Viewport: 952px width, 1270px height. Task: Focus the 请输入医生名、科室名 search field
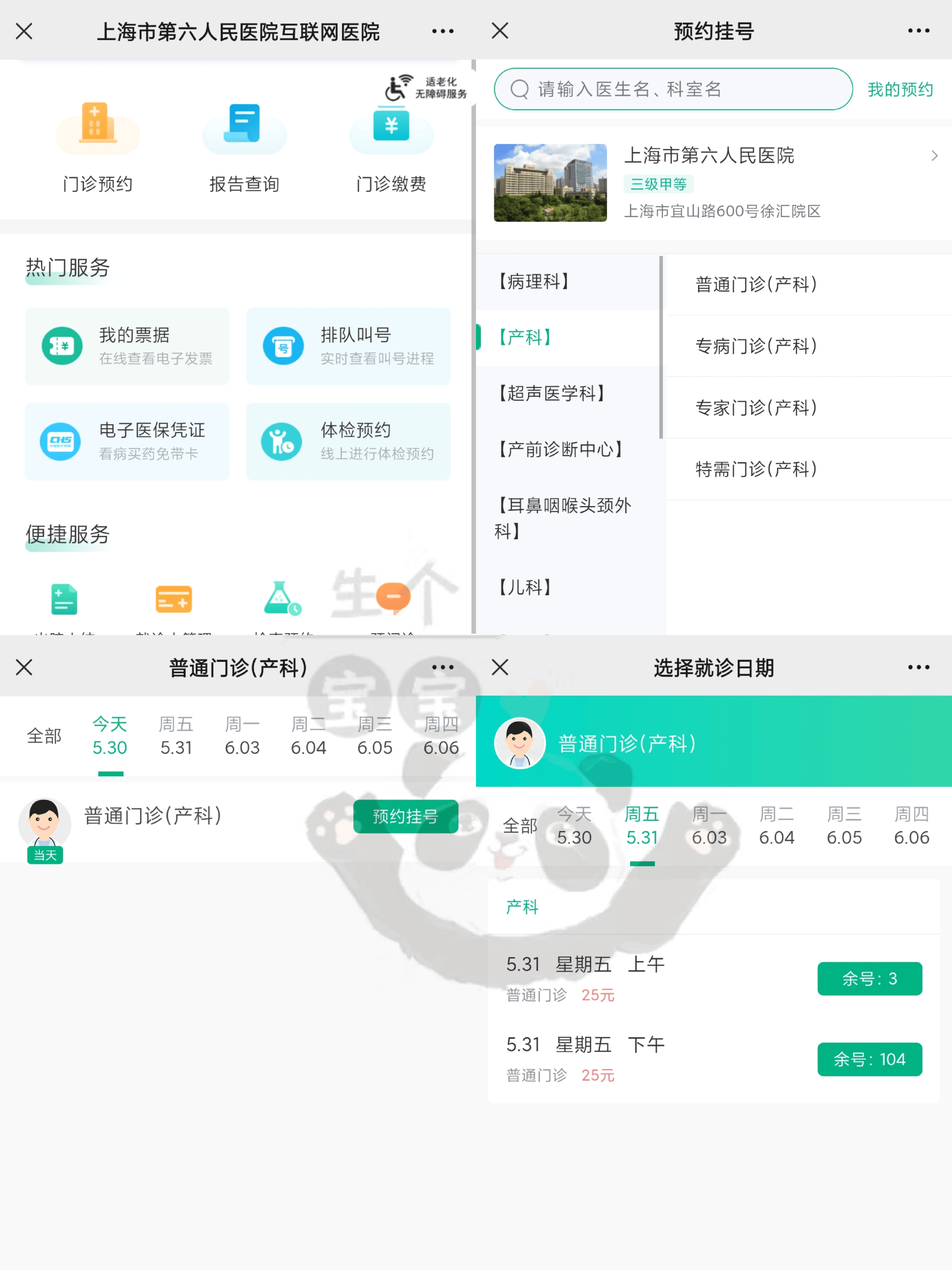(673, 89)
